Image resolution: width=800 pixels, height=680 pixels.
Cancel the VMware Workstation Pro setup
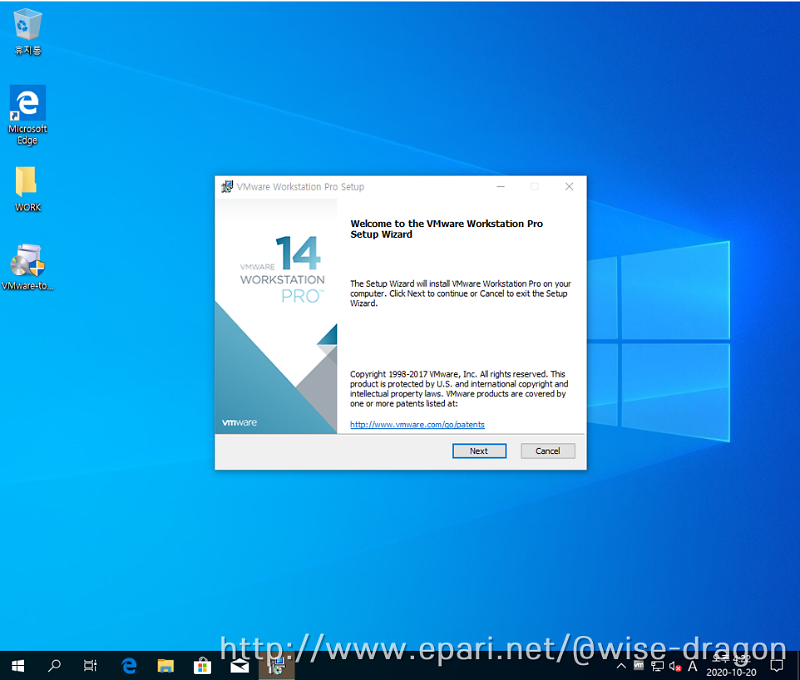(548, 451)
